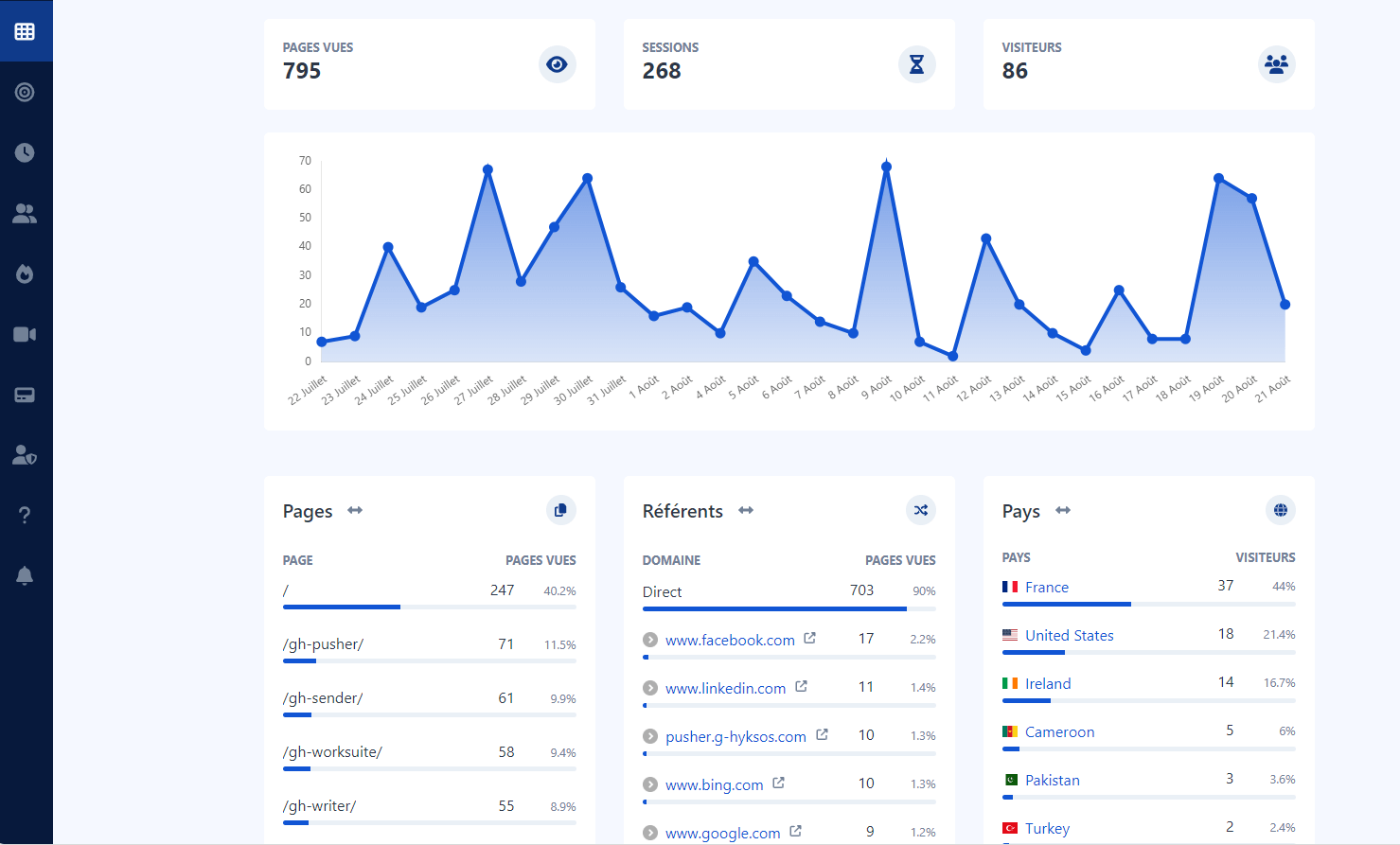
Task: Open external link icon beside pusher.g-hyksos.com
Action: click(822, 734)
